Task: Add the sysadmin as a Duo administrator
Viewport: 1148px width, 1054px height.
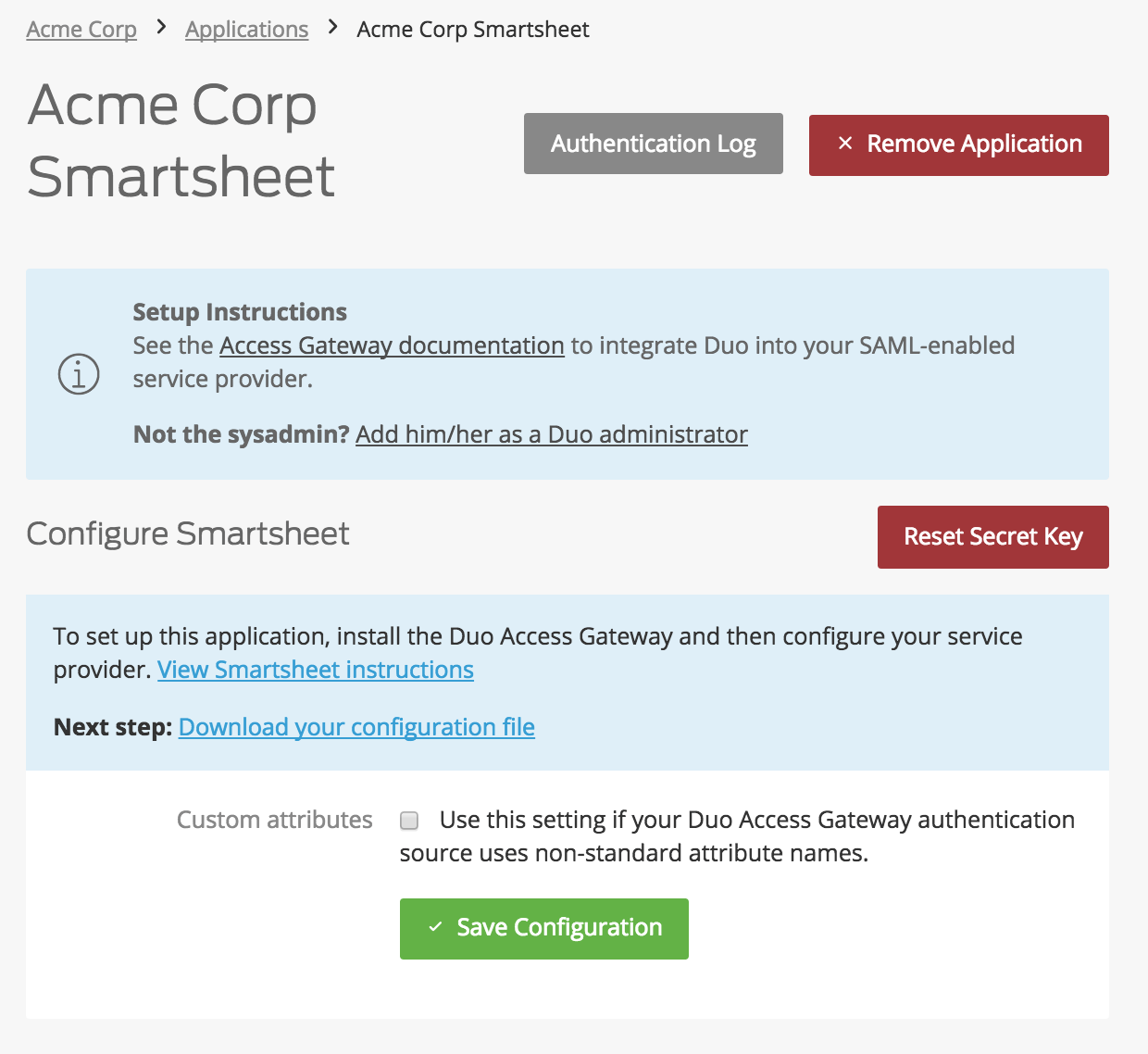Action: 552,434
